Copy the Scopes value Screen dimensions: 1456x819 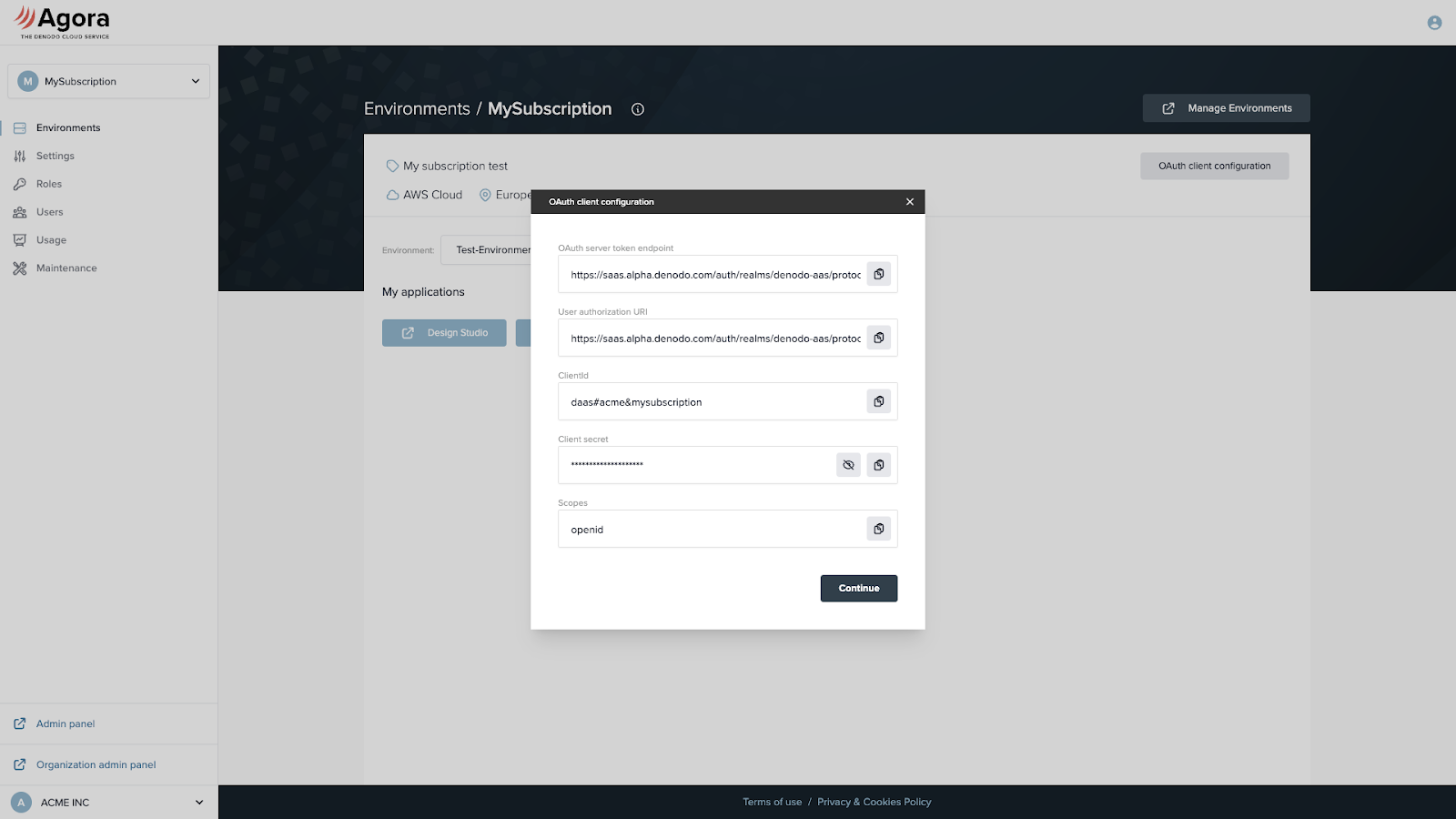point(878,529)
